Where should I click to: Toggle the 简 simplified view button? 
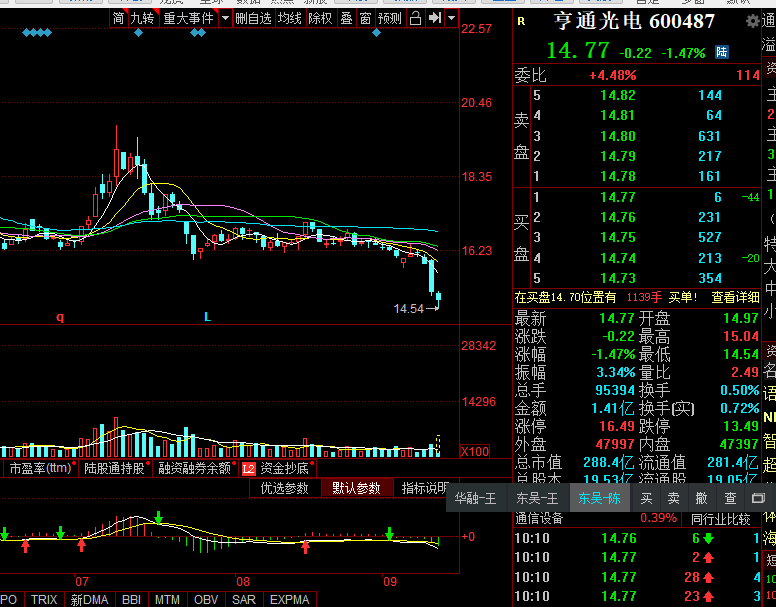click(118, 19)
